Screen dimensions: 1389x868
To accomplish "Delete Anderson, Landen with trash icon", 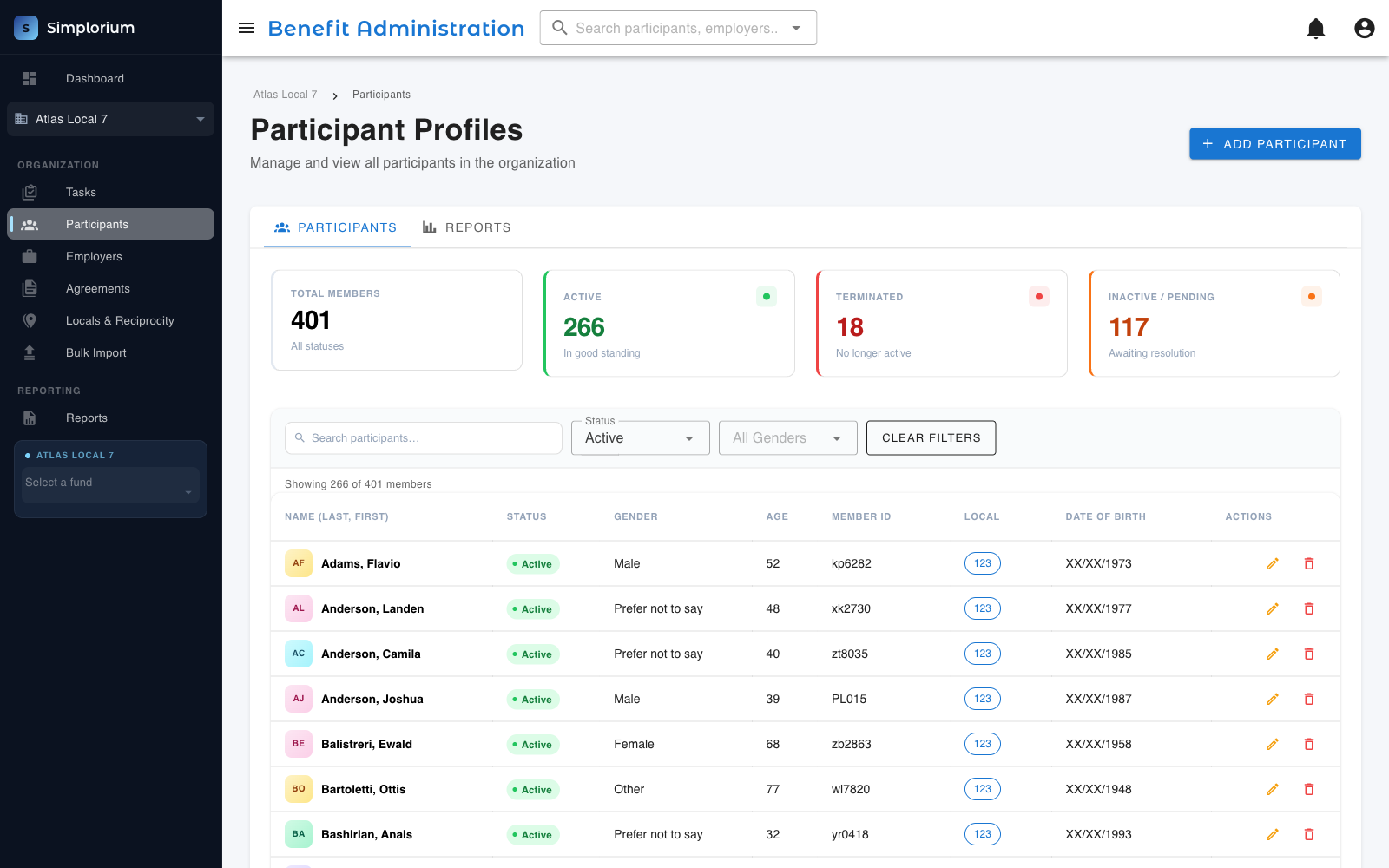I will coord(1309,608).
